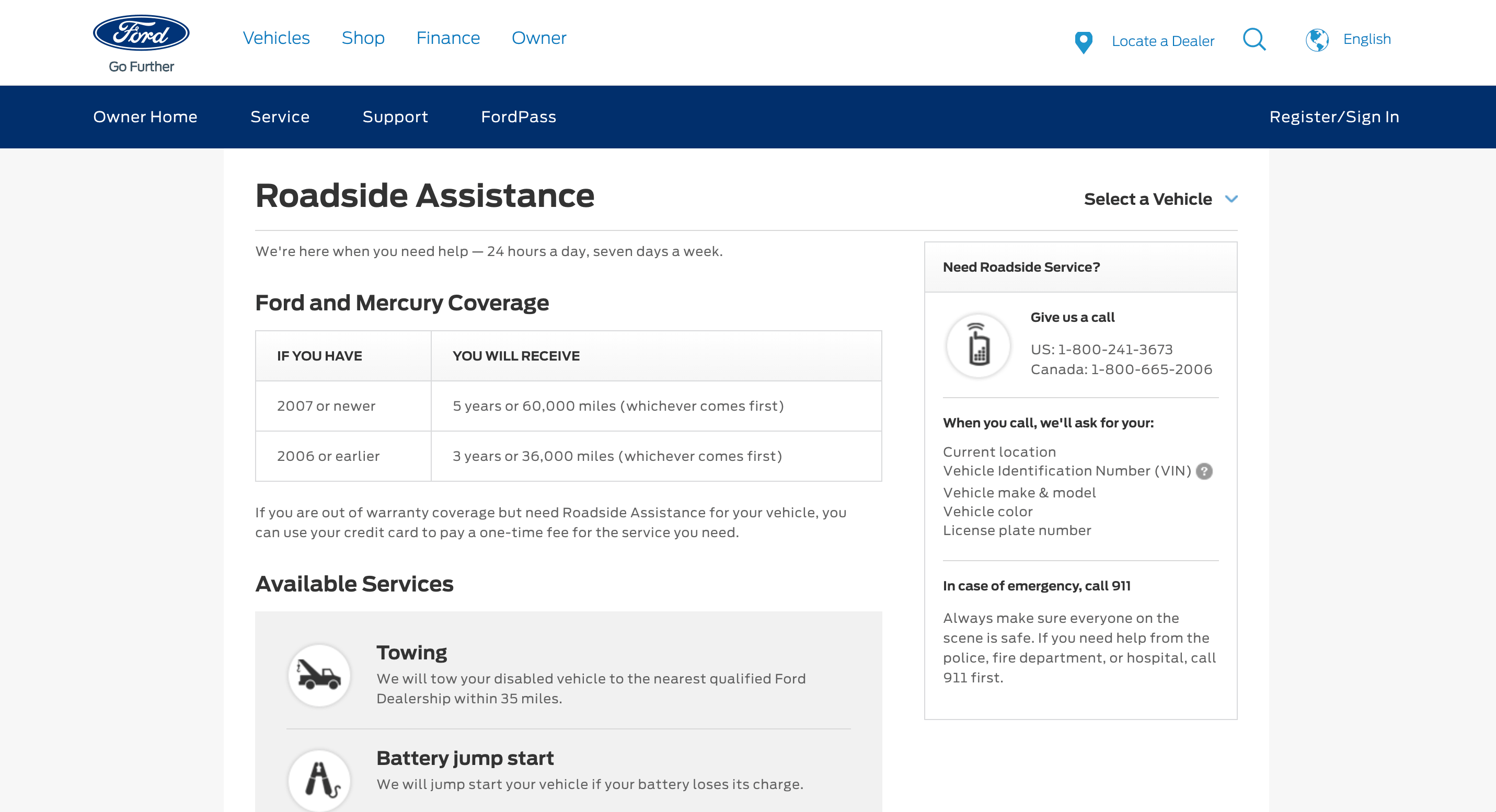
Task: Click the Select a Vehicle chevron arrow
Action: 1231,199
